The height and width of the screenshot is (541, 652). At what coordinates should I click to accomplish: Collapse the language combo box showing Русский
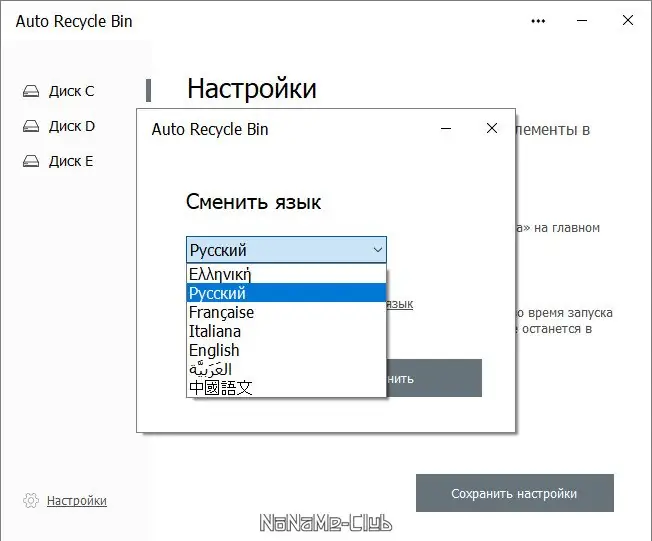pyautogui.click(x=286, y=250)
